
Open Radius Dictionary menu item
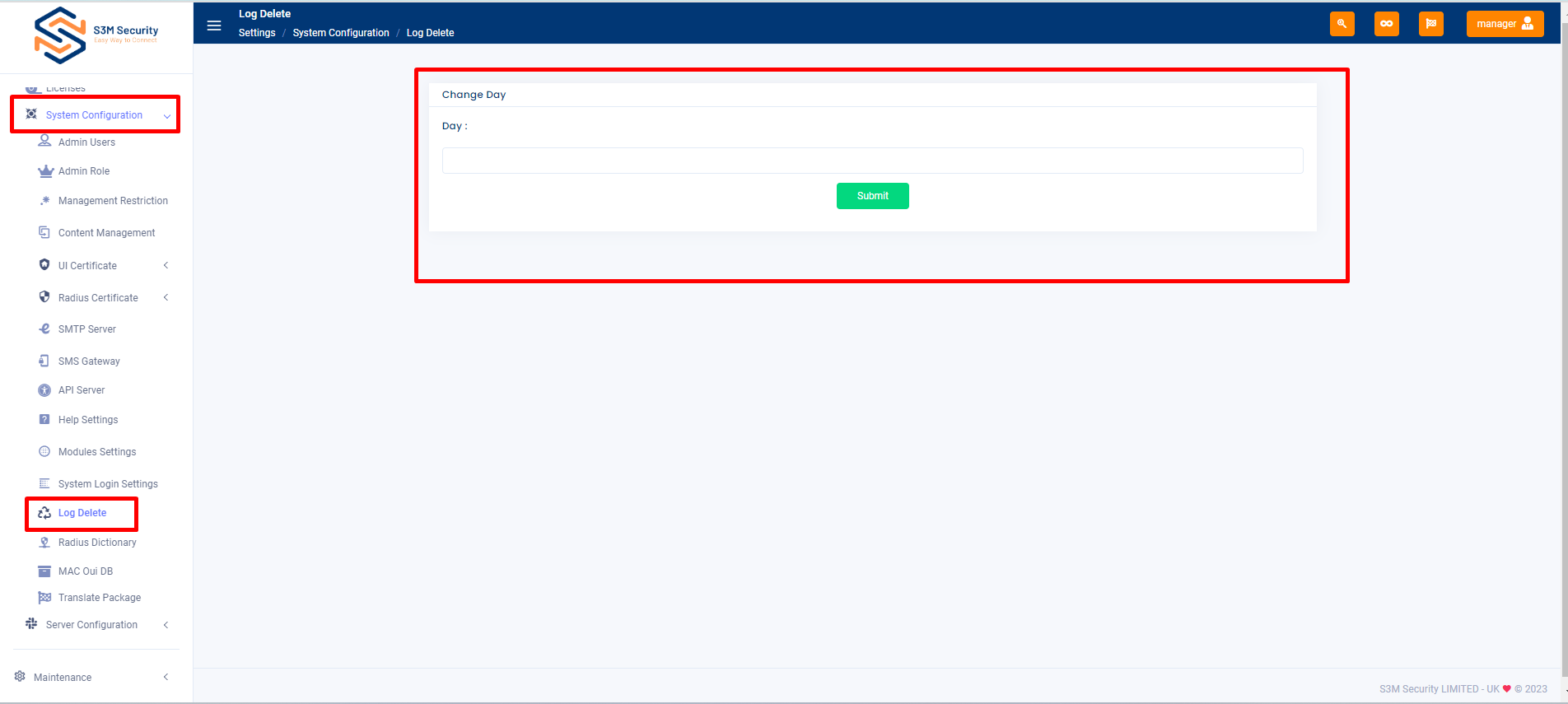click(97, 543)
